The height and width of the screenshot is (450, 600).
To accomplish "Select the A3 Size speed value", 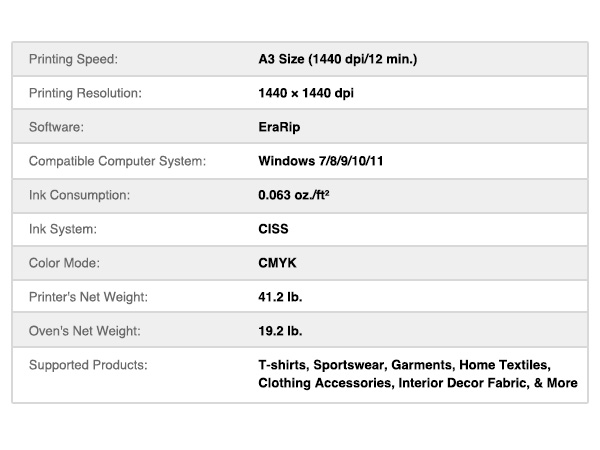I will (337, 59).
